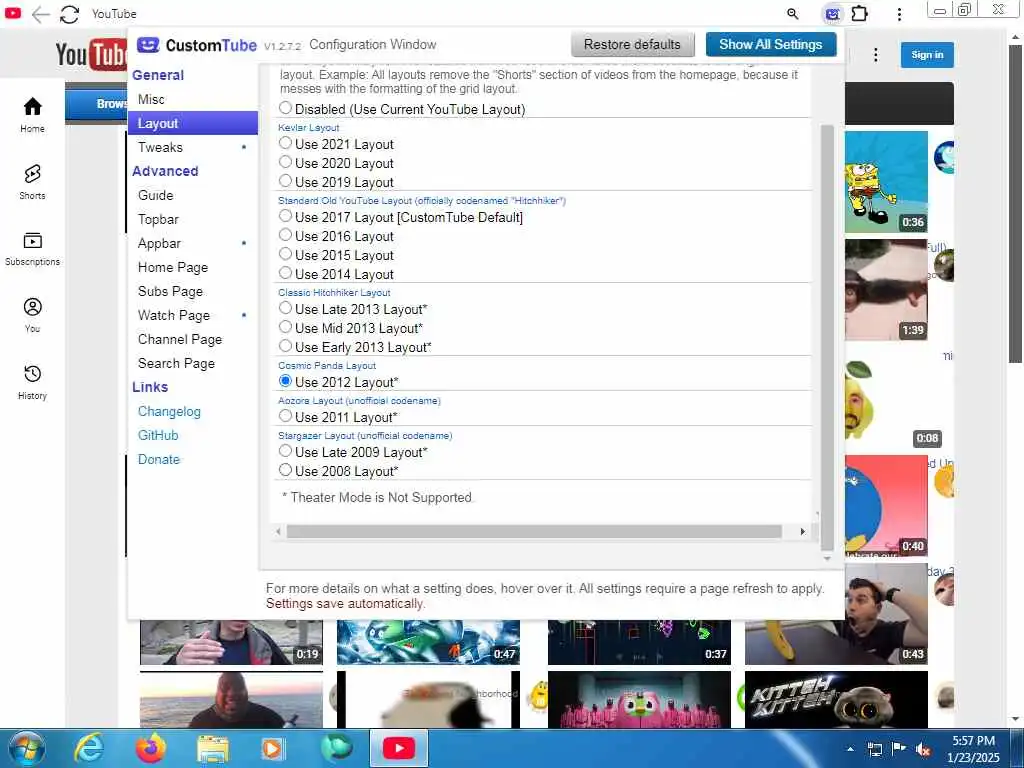Open the Donate link

pyautogui.click(x=159, y=460)
